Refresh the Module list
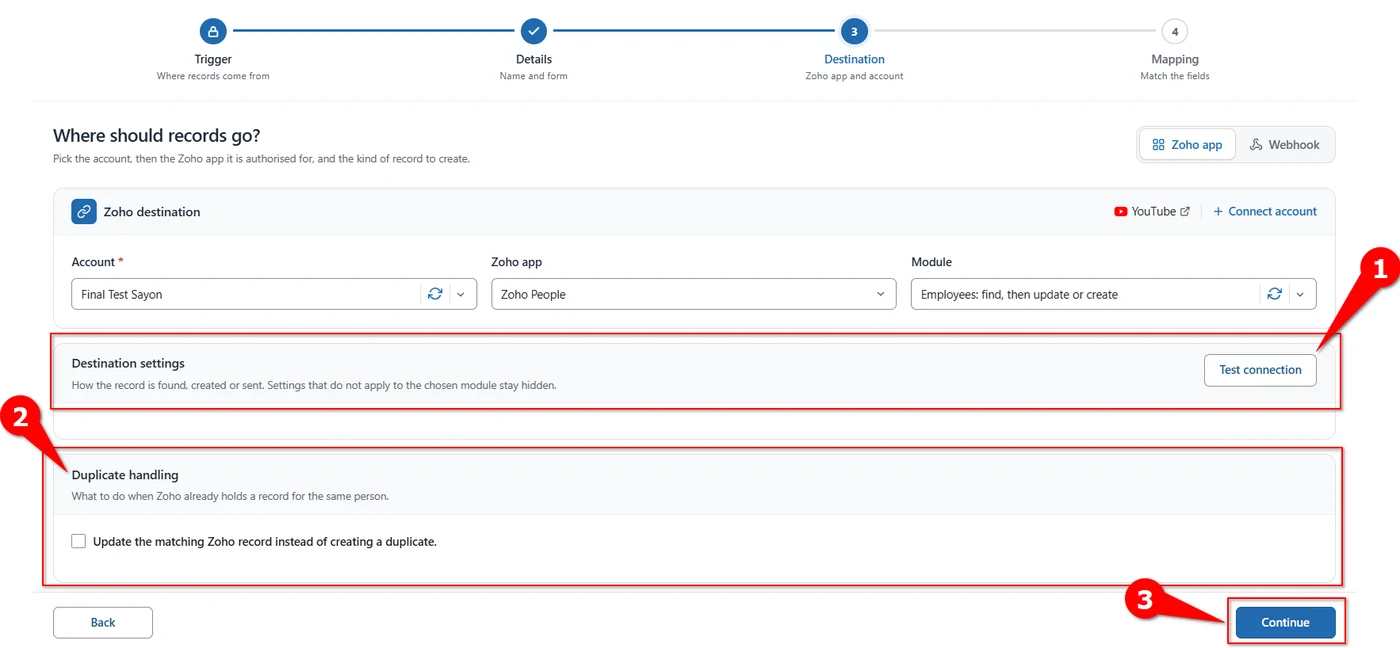Screen dimensions: 1400x648 (1274, 294)
